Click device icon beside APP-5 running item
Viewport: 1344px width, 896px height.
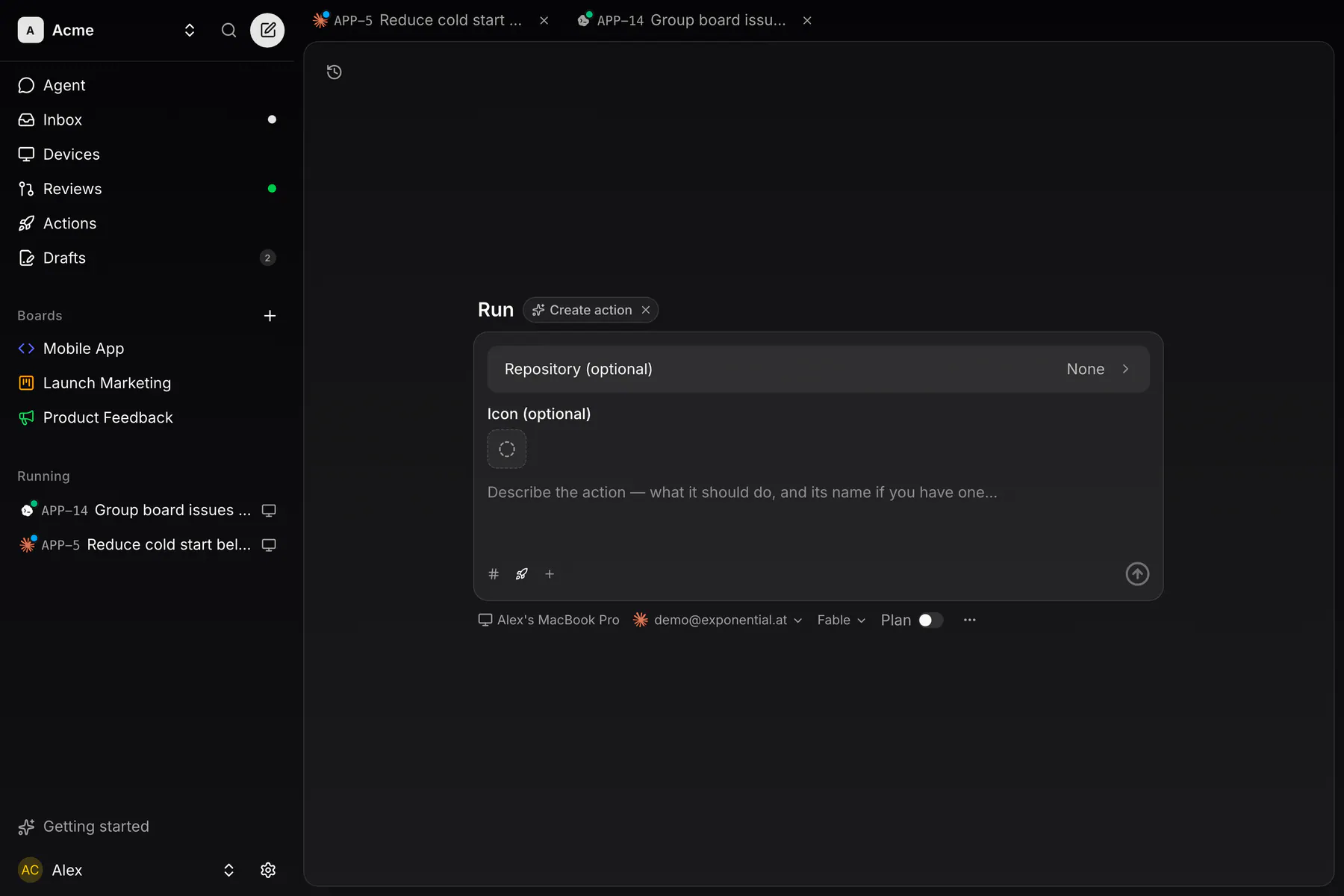[x=269, y=545]
